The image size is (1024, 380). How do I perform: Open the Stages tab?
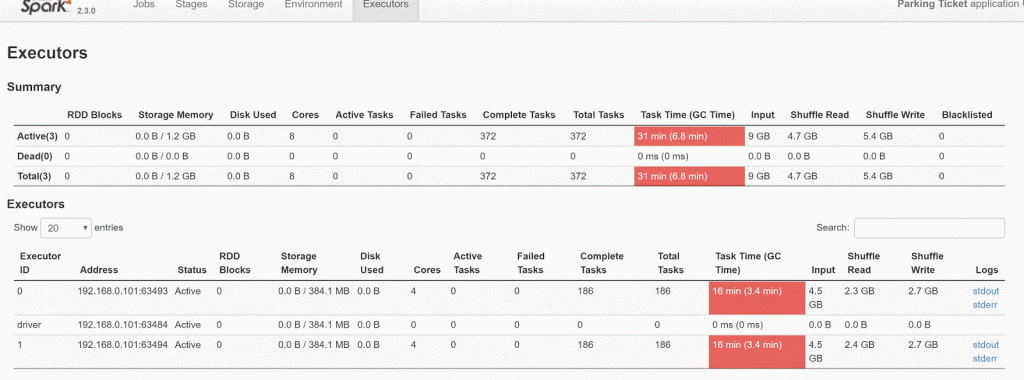(x=191, y=5)
